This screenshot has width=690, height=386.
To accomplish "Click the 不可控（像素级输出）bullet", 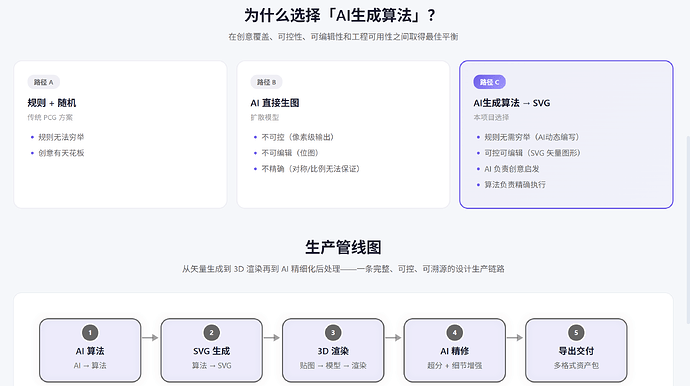I will coord(297,137).
